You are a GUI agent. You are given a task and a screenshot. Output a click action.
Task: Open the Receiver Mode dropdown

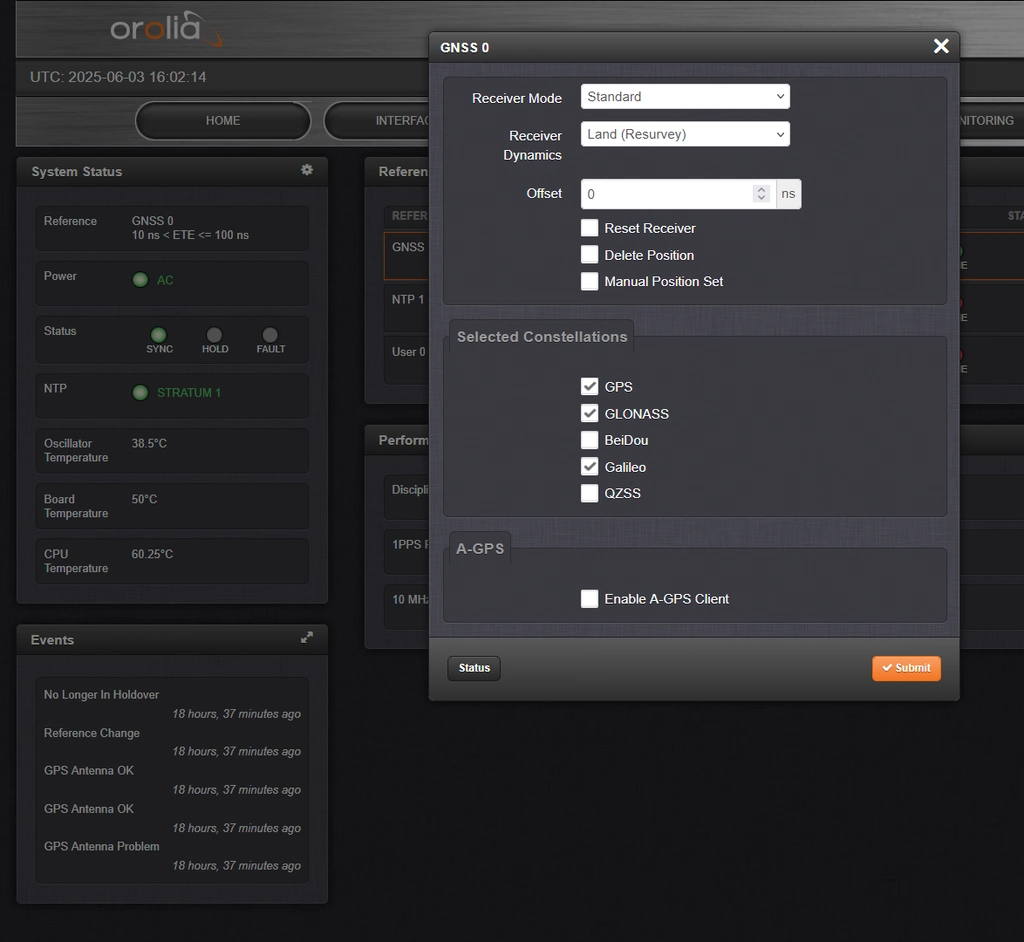685,97
